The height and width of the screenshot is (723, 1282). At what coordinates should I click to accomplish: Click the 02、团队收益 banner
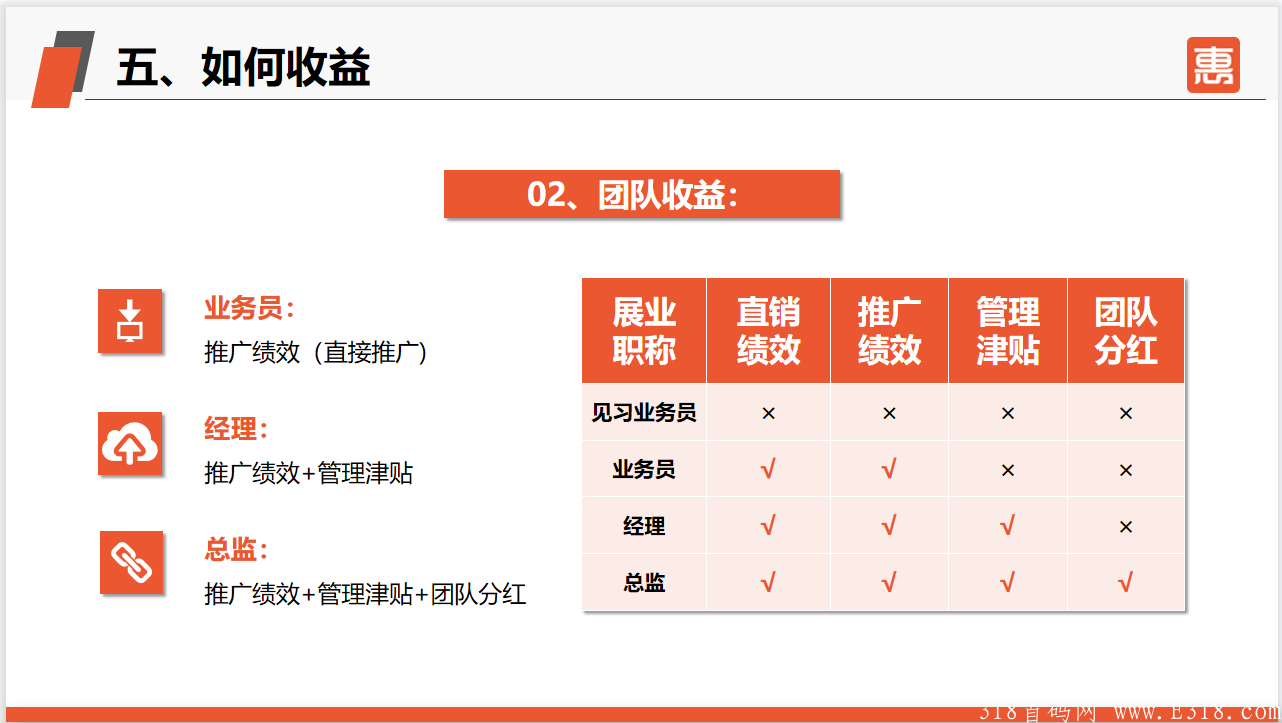click(x=642, y=194)
